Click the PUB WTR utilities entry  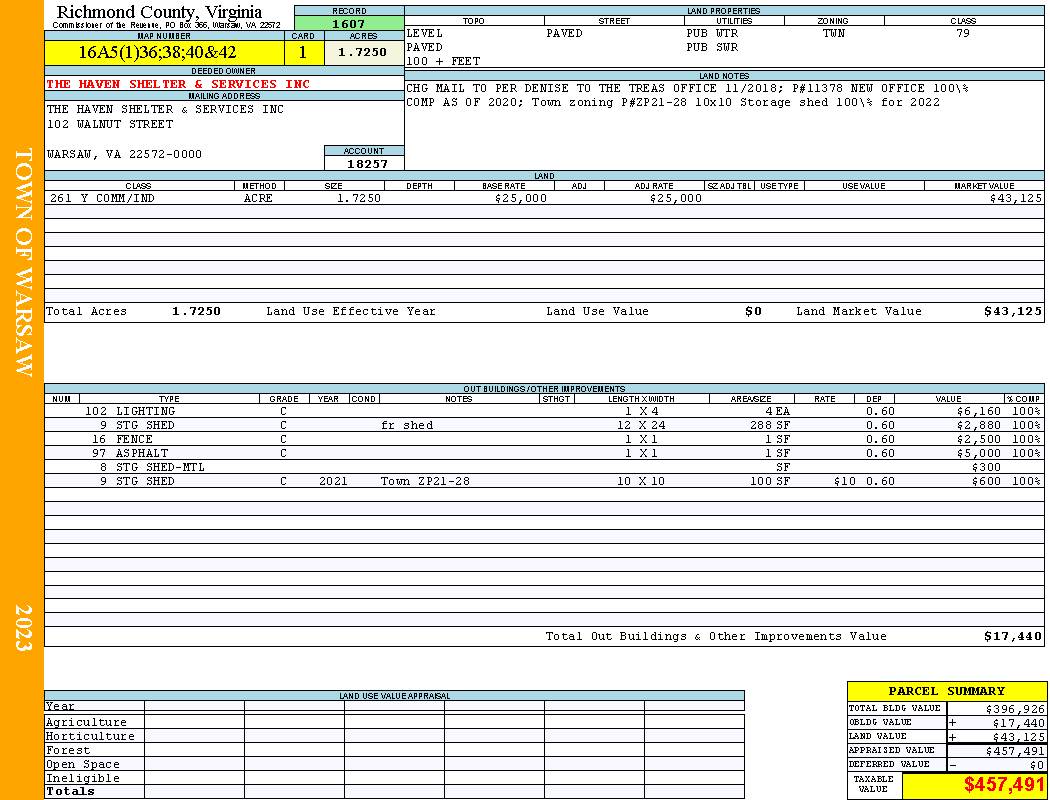[712, 33]
